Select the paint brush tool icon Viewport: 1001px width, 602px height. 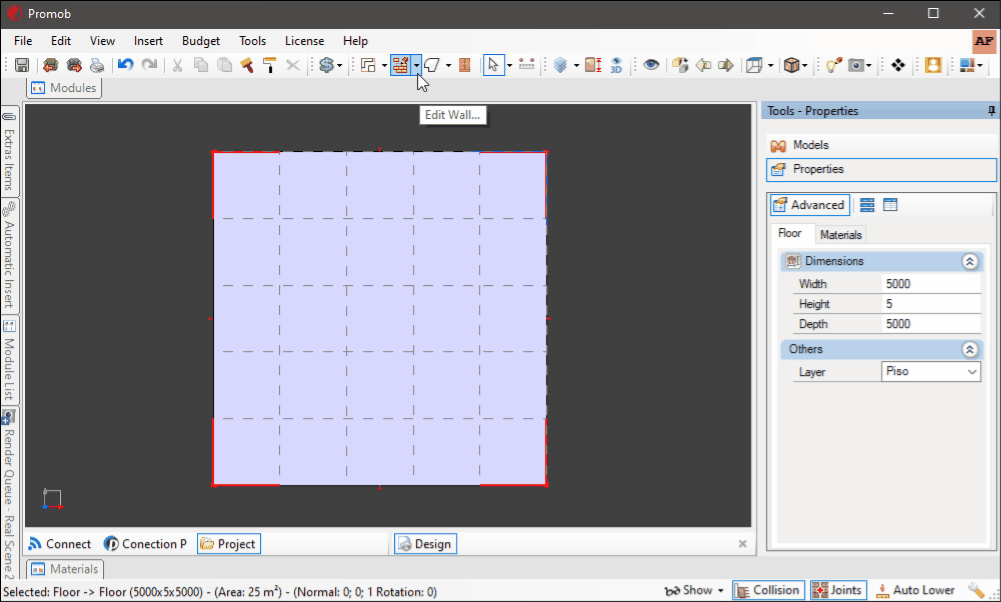point(246,65)
